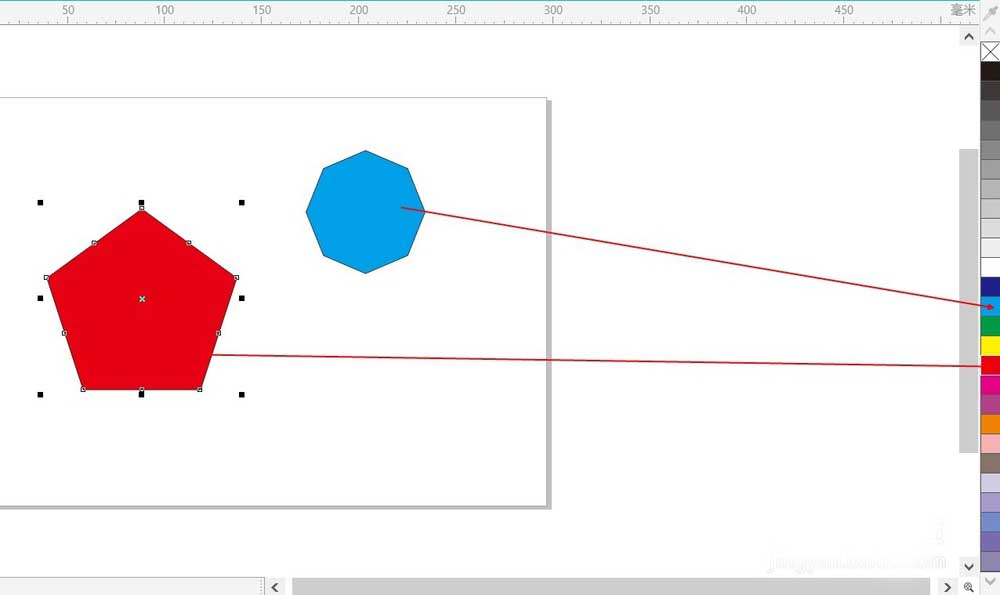Click the top-right selection handle of the pentagon

242,203
